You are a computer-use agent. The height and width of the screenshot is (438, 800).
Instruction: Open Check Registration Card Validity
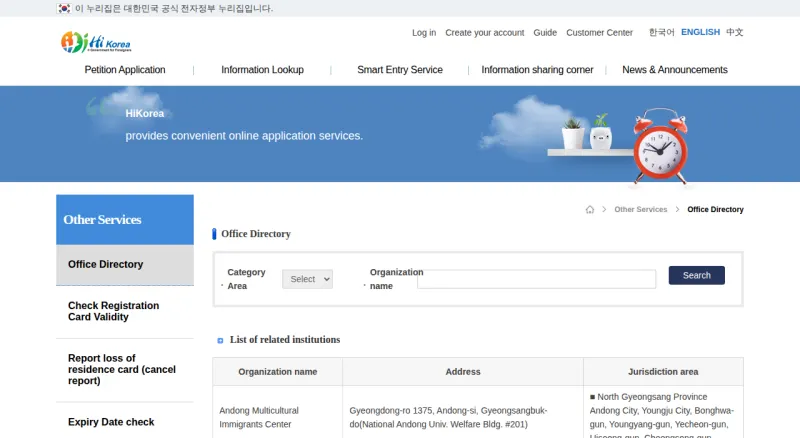(125, 311)
